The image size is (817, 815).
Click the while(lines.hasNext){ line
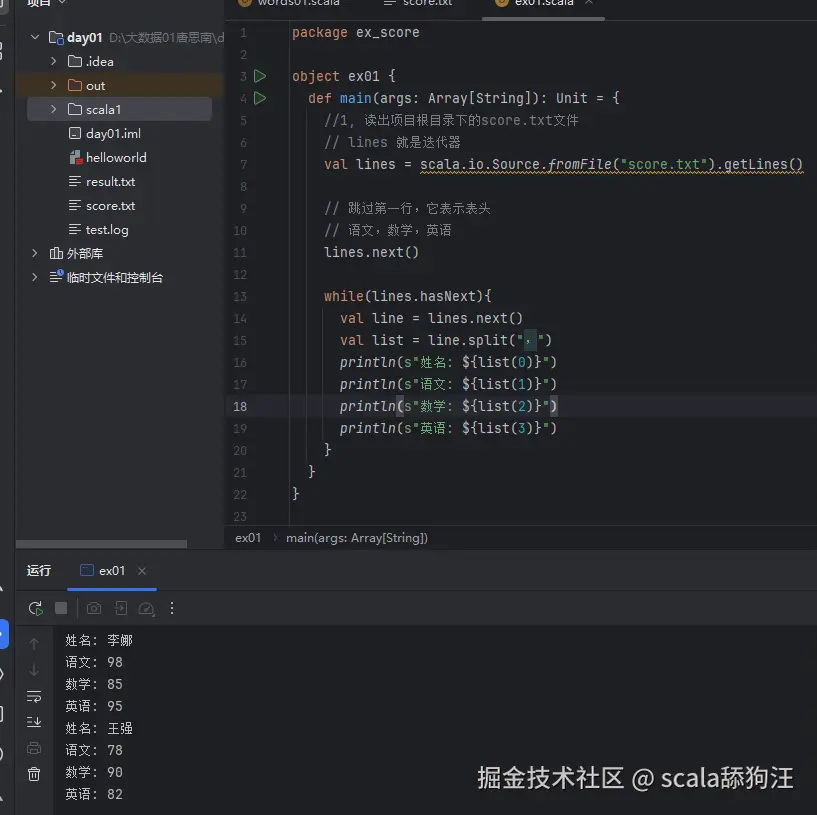(x=407, y=296)
